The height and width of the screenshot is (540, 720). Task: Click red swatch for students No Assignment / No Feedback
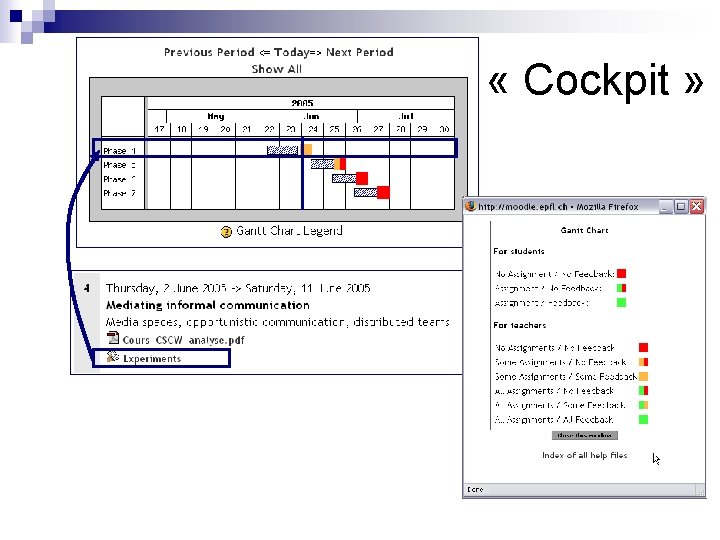pyautogui.click(x=621, y=274)
